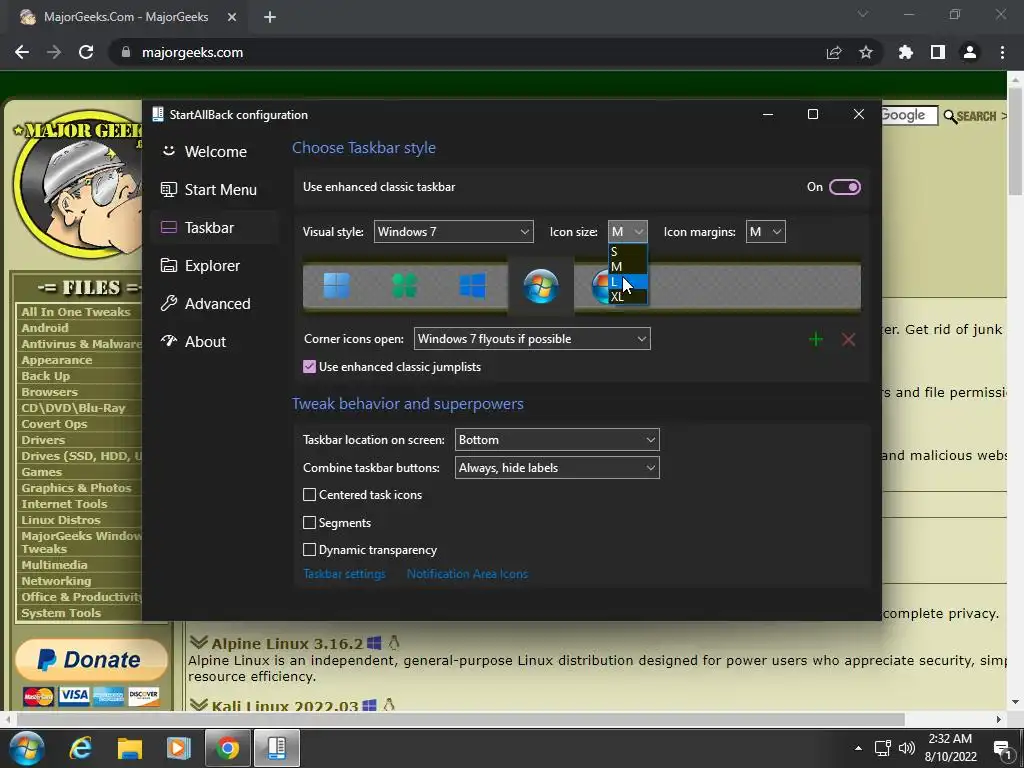The height and width of the screenshot is (768, 1024).
Task: Open Combine taskbar buttons dropdown
Action: click(x=556, y=468)
